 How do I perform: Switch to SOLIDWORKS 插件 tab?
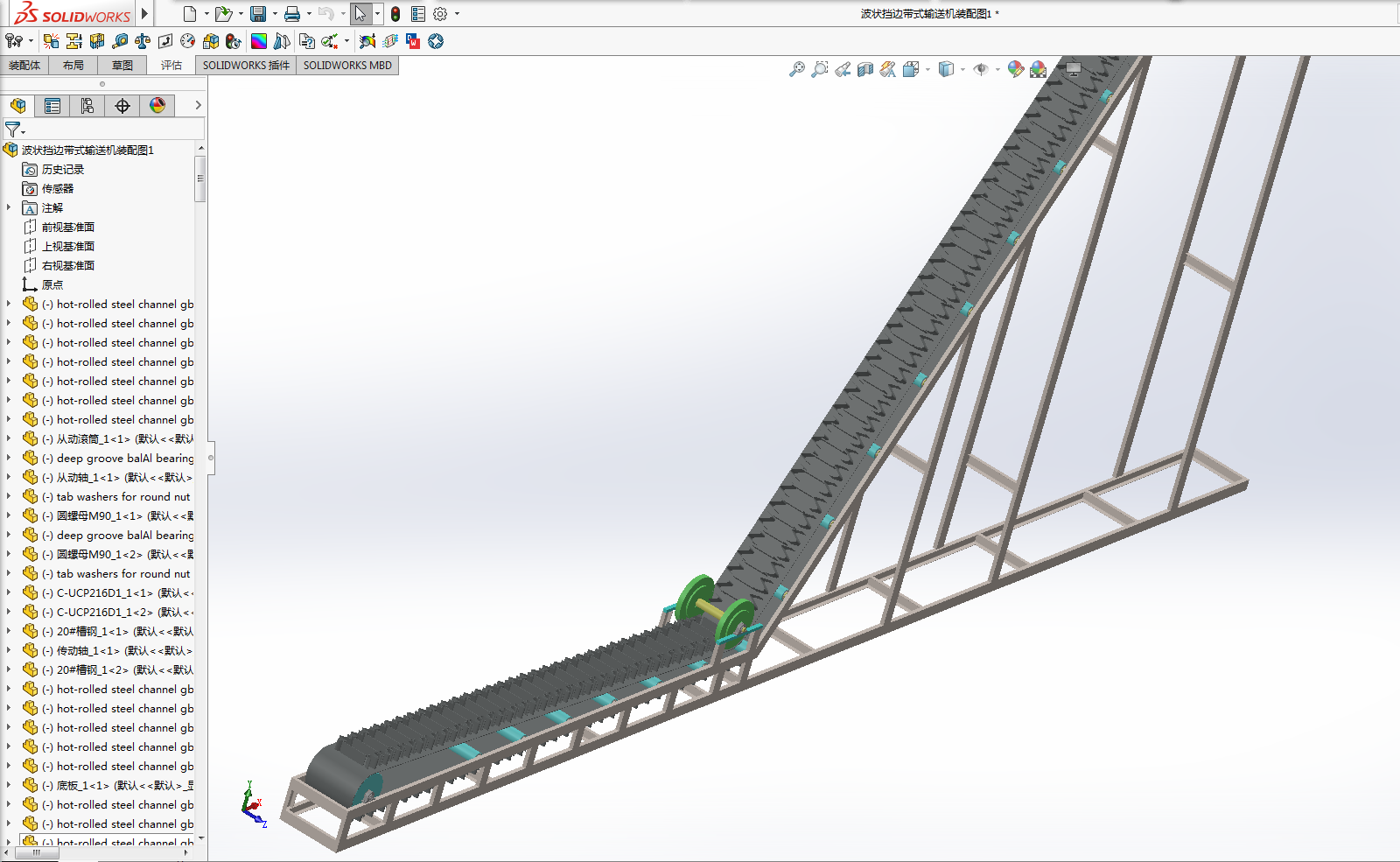point(246,66)
